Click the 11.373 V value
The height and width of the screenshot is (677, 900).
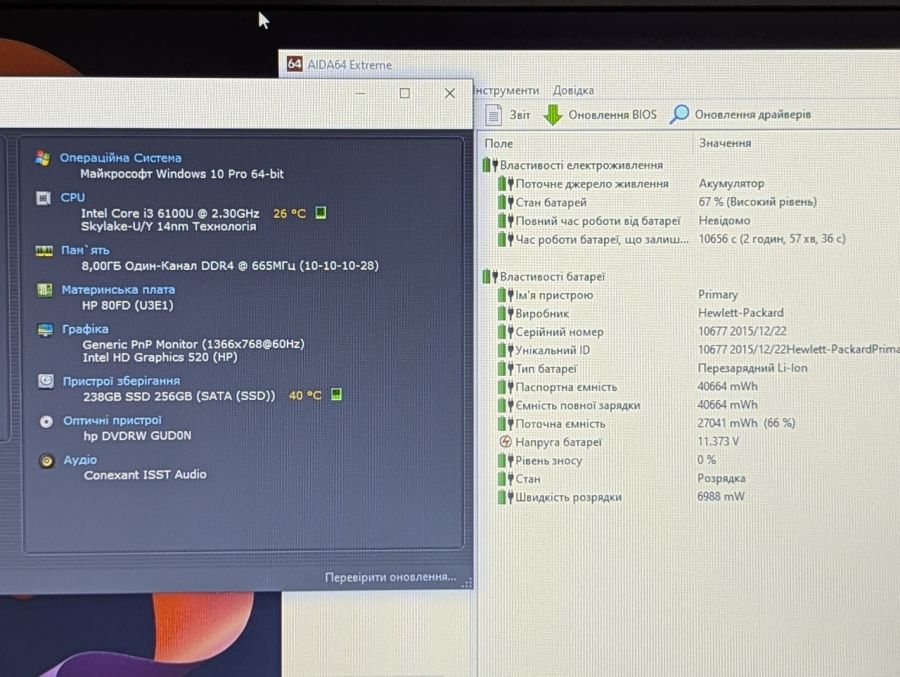718,442
